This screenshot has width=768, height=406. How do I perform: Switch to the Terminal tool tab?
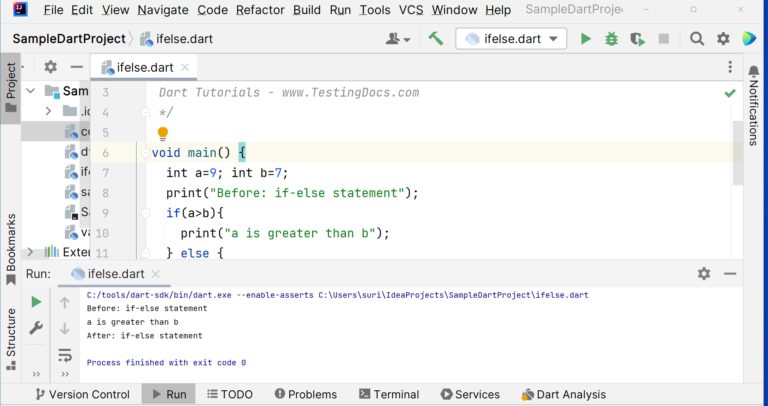coord(386,394)
